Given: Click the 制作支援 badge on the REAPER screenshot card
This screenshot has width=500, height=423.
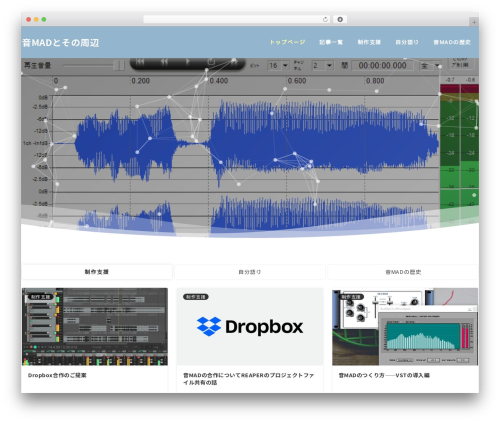Looking at the screenshot, I should tap(41, 297).
